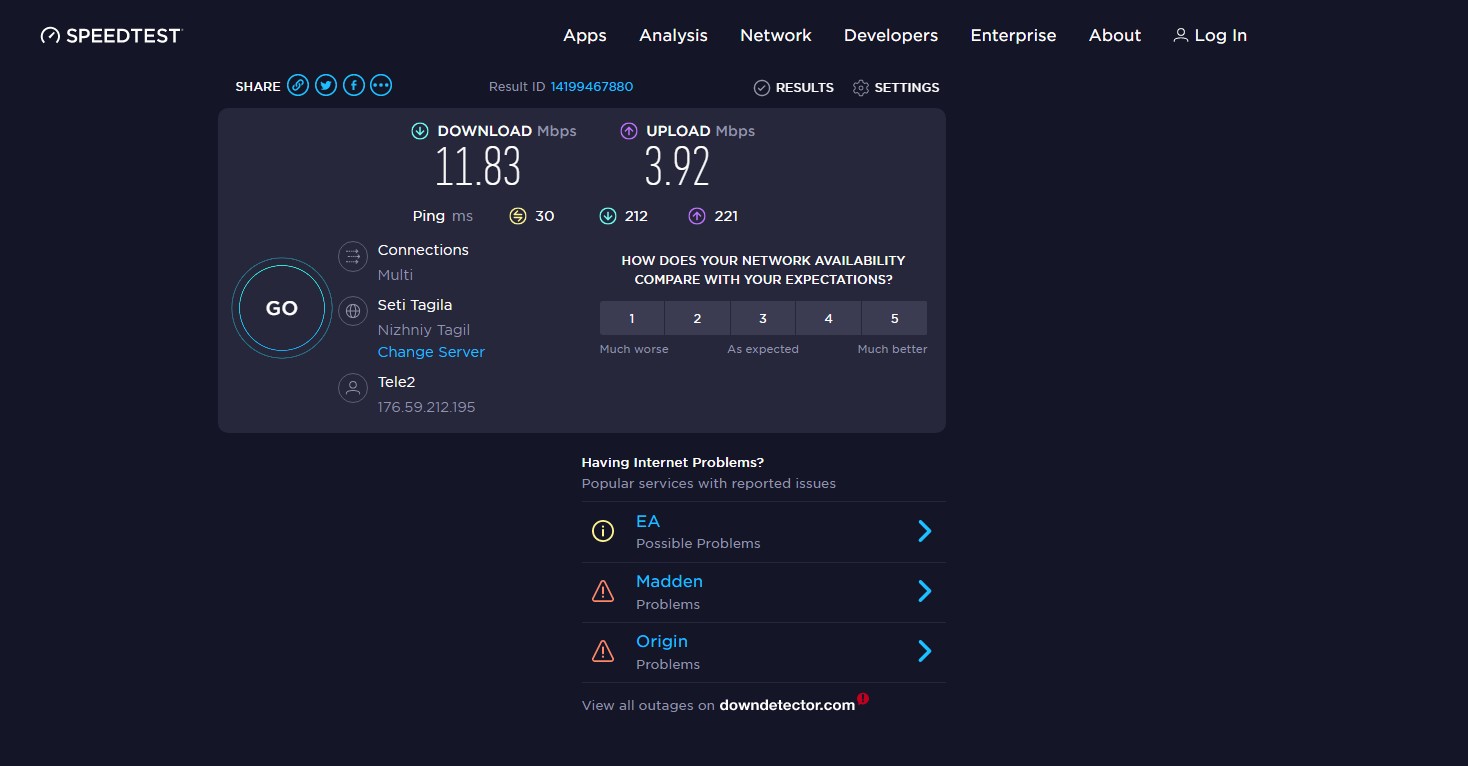Open the Developers menu
This screenshot has height=766, width=1468.
pos(891,35)
